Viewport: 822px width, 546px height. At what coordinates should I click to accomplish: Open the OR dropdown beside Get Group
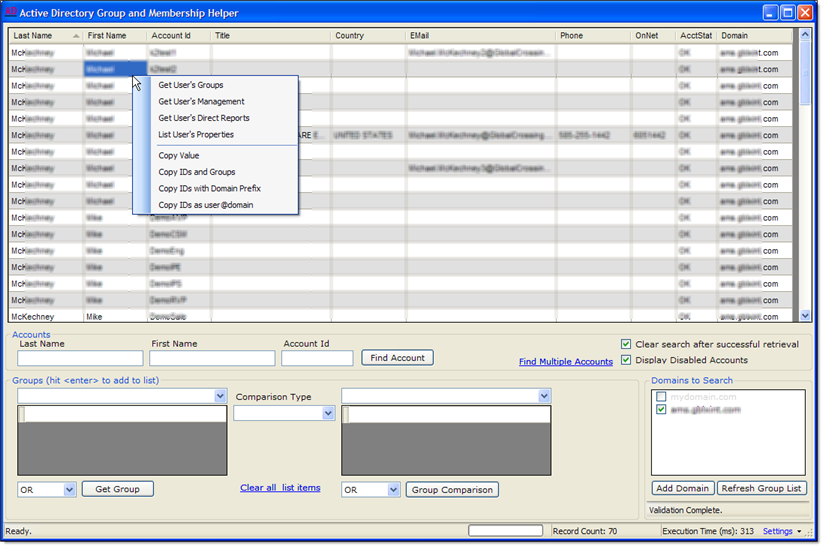(69, 490)
